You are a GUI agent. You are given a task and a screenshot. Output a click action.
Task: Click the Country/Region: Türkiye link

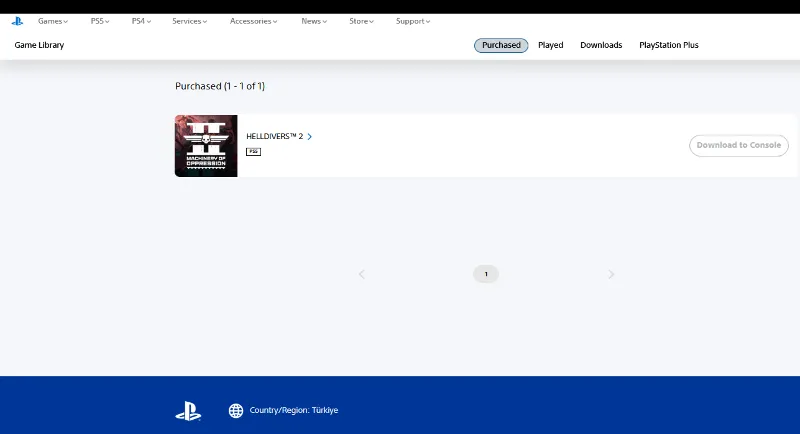294,411
